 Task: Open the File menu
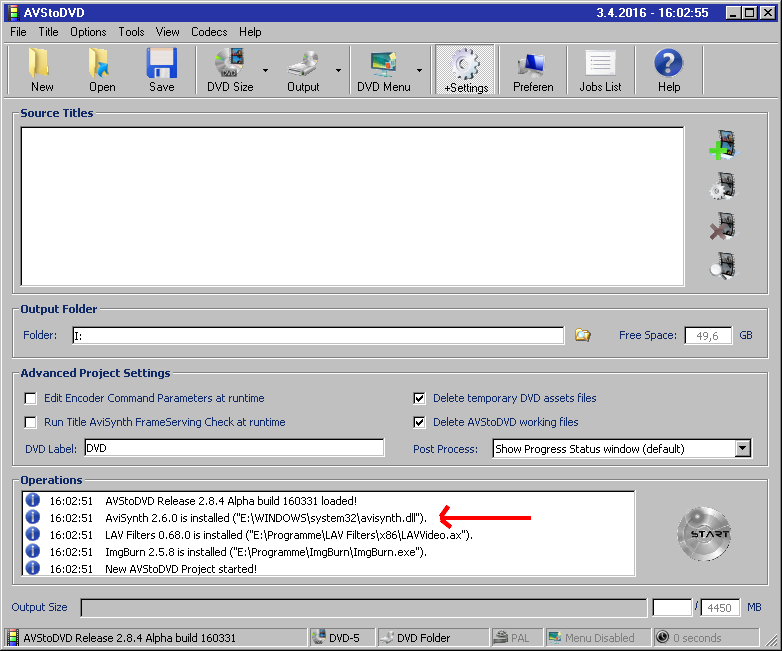[18, 32]
